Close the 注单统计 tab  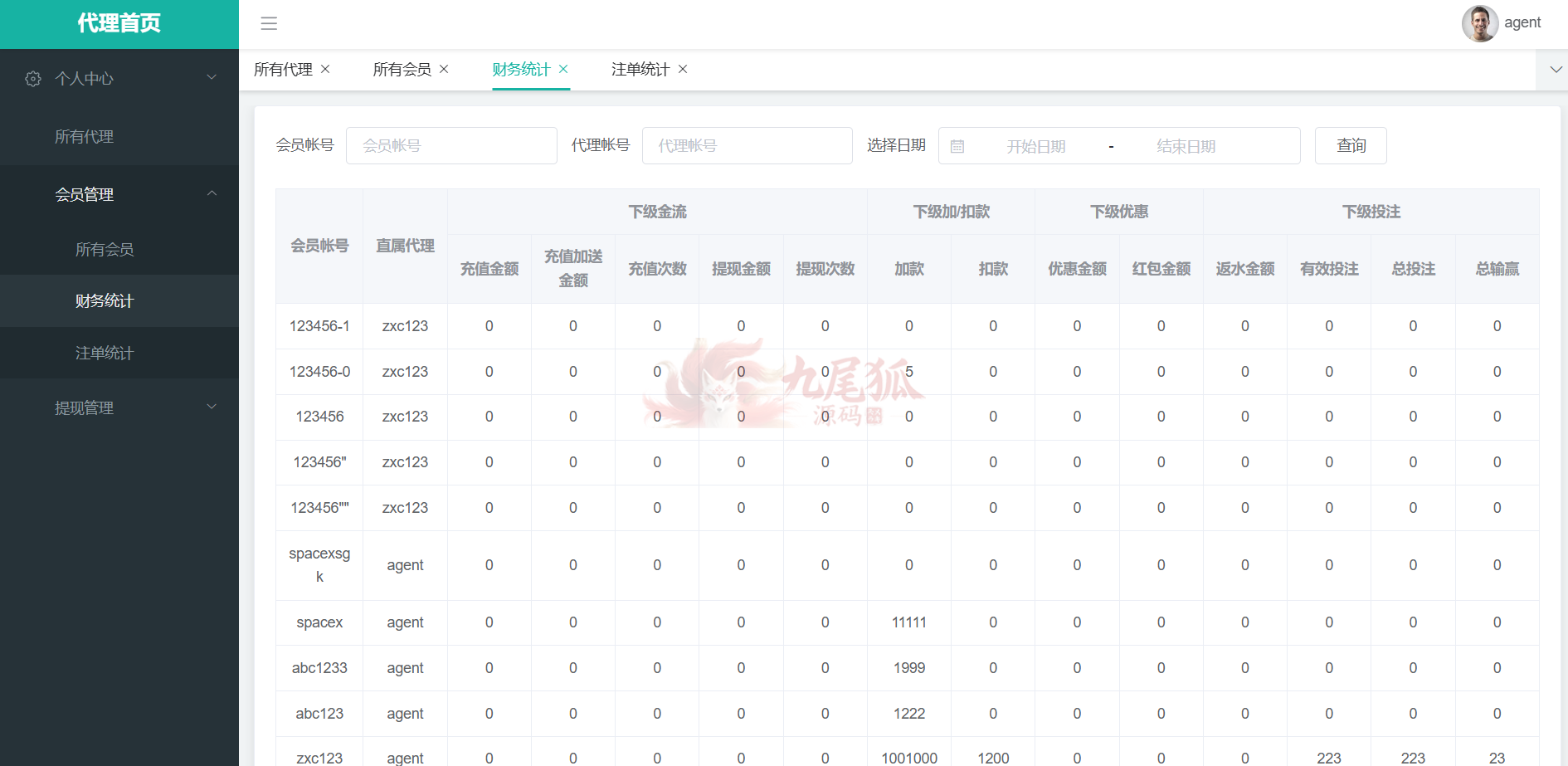(x=683, y=69)
